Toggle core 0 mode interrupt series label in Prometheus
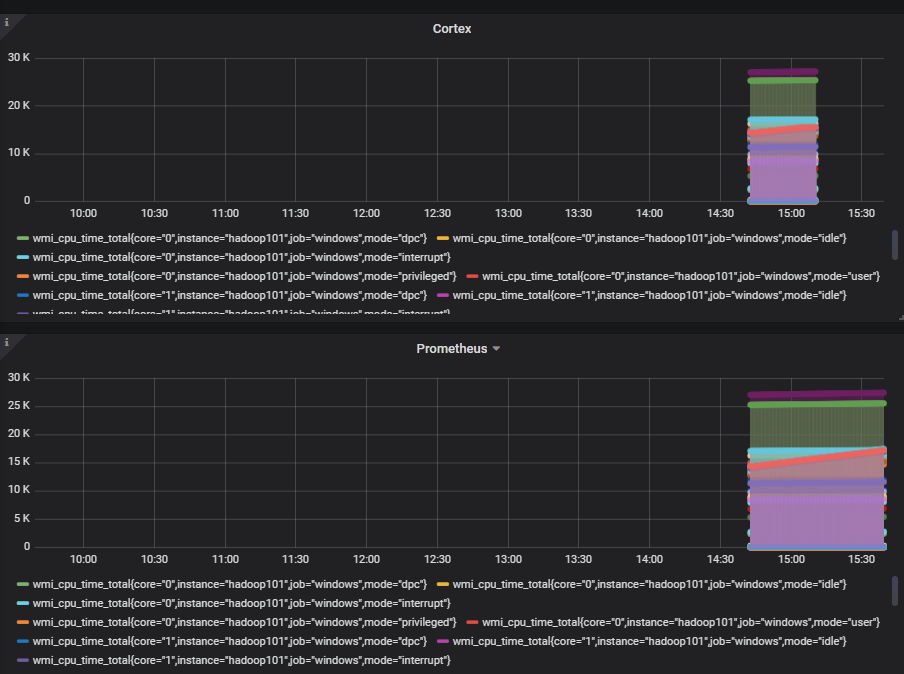 pos(242,603)
